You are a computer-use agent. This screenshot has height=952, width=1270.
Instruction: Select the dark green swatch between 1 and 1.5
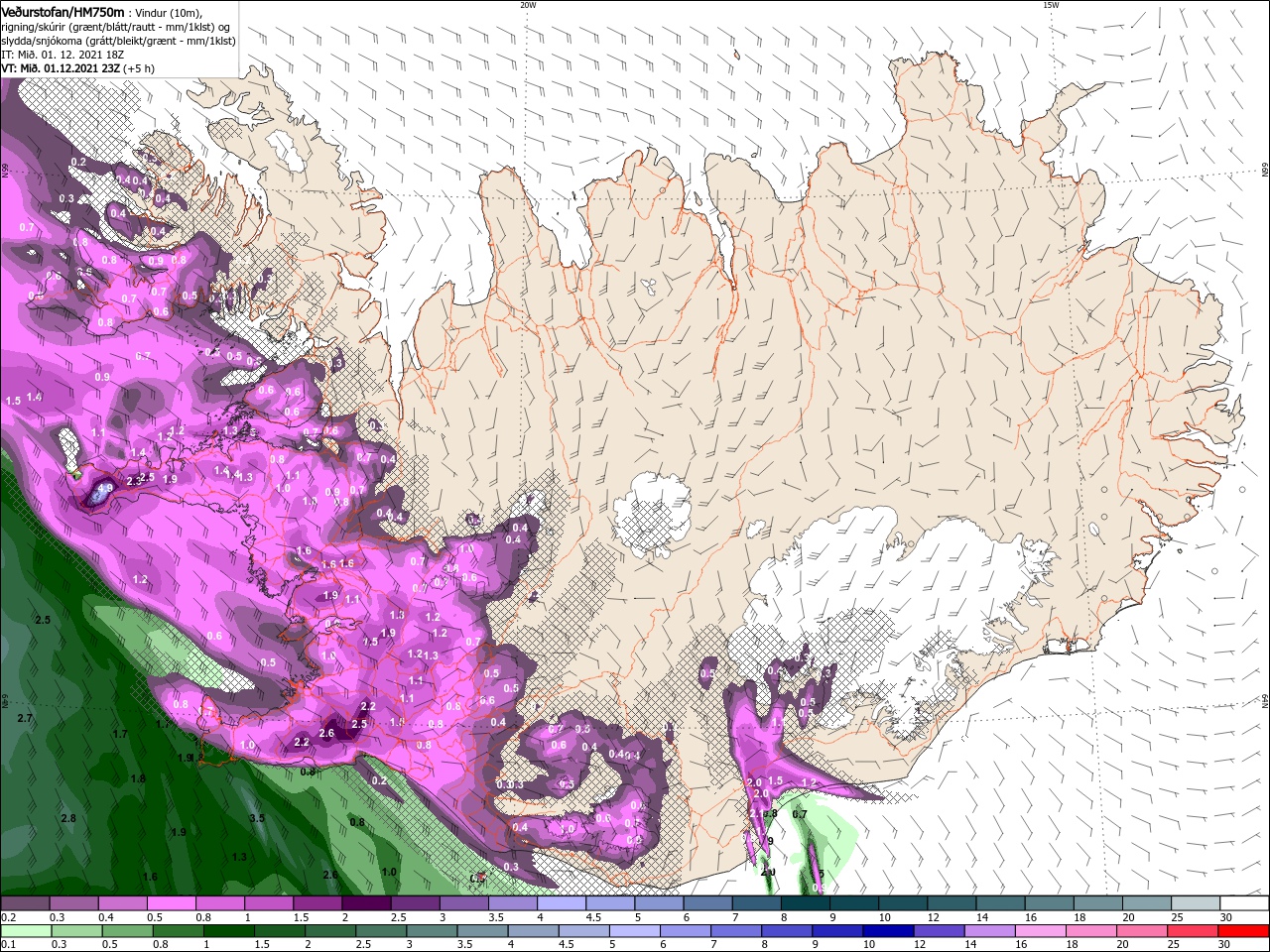(227, 931)
